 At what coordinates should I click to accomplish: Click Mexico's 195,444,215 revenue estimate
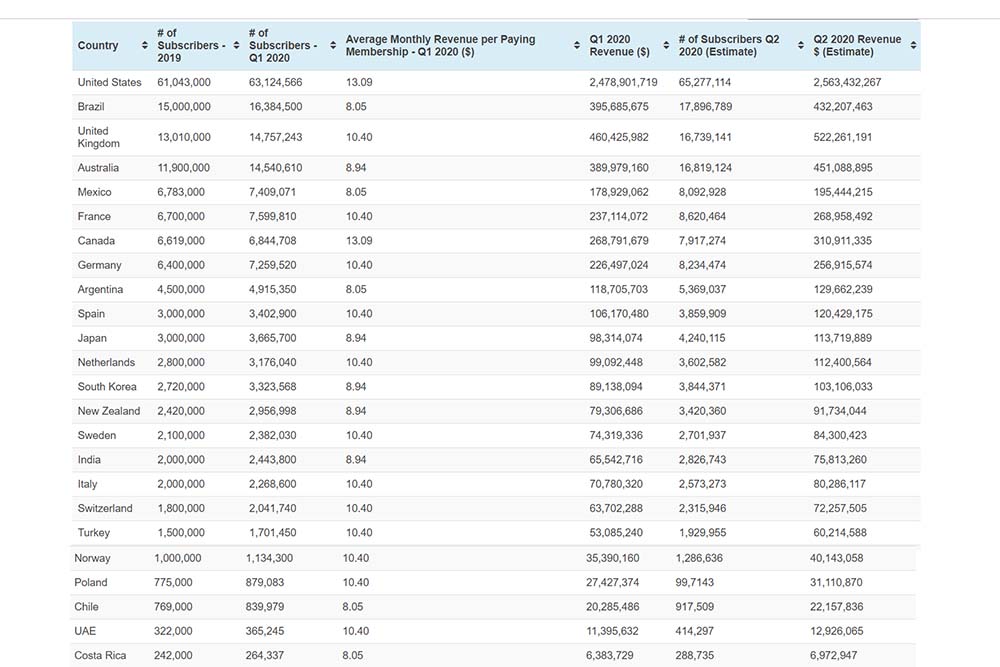[842, 192]
